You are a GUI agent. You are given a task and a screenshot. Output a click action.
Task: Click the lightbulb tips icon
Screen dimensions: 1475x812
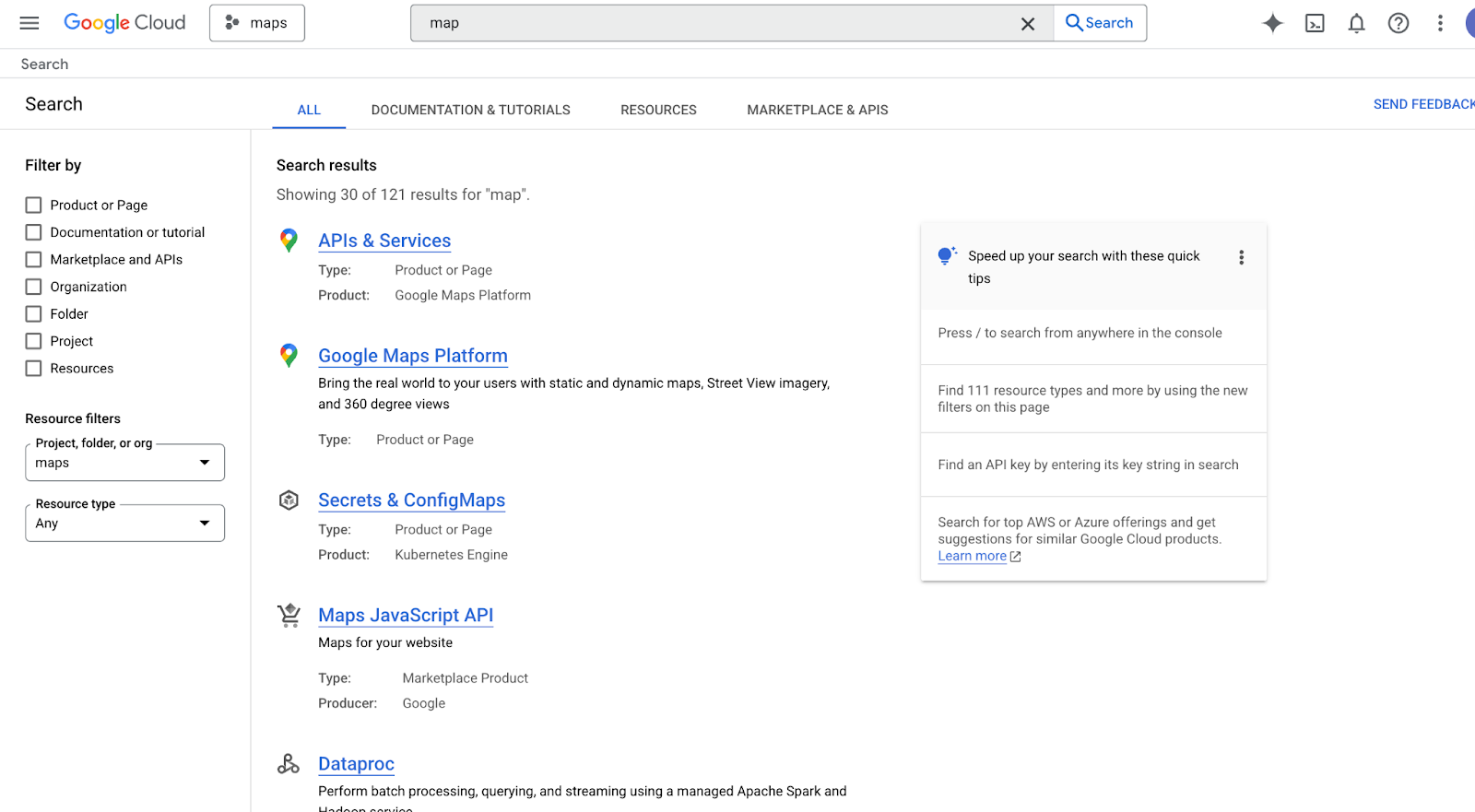[x=947, y=255]
